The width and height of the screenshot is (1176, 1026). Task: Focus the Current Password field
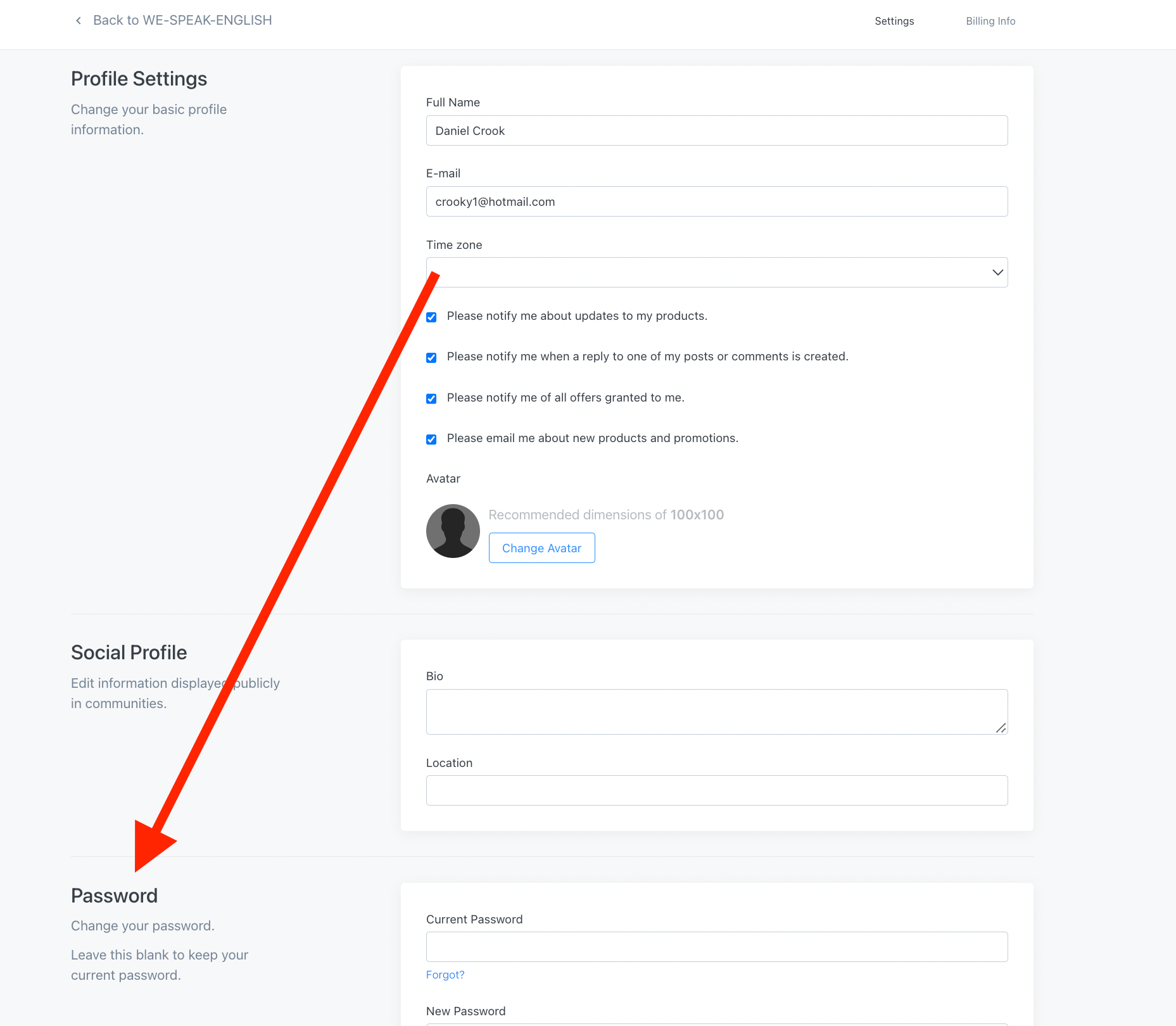716,947
